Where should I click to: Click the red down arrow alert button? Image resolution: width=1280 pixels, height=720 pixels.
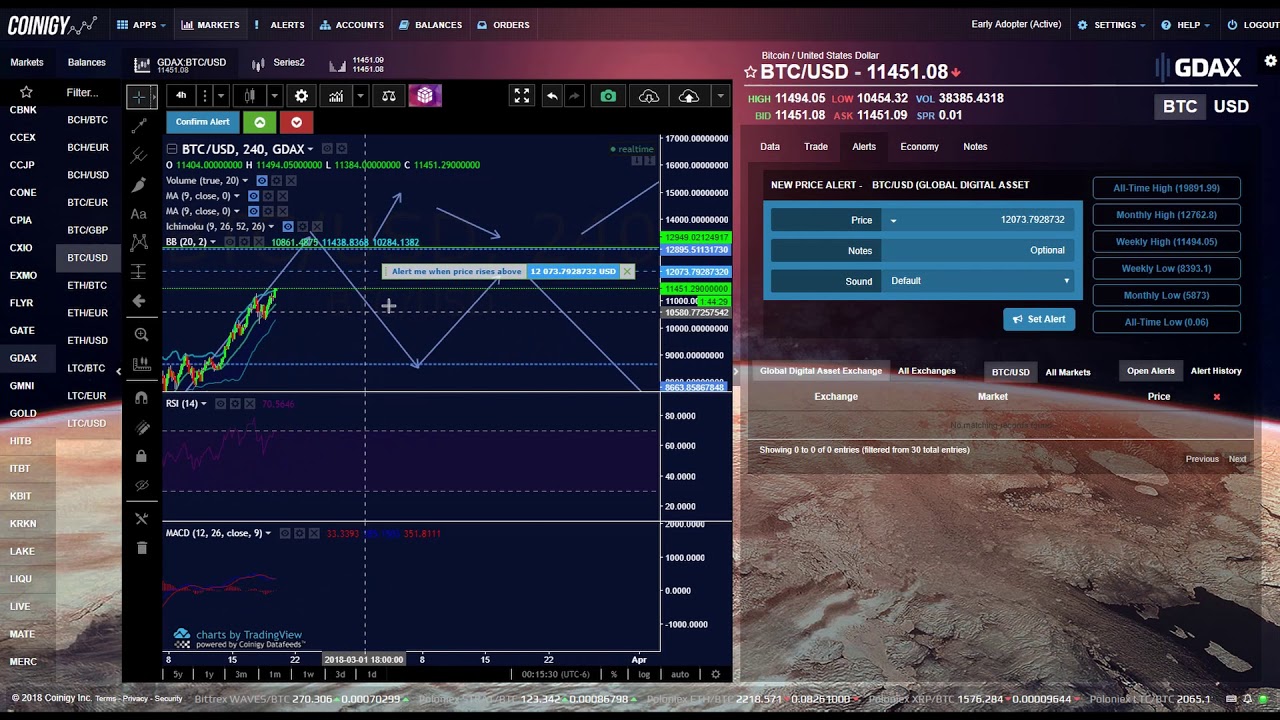coord(296,122)
